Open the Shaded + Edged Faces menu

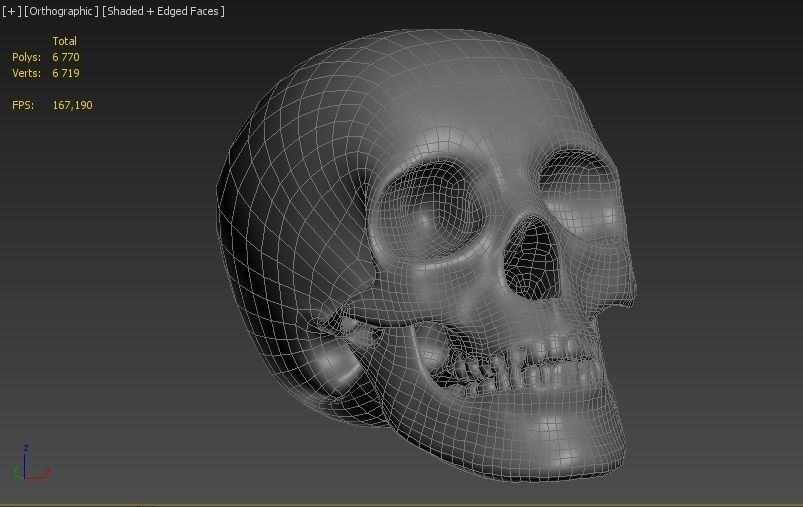pos(163,11)
